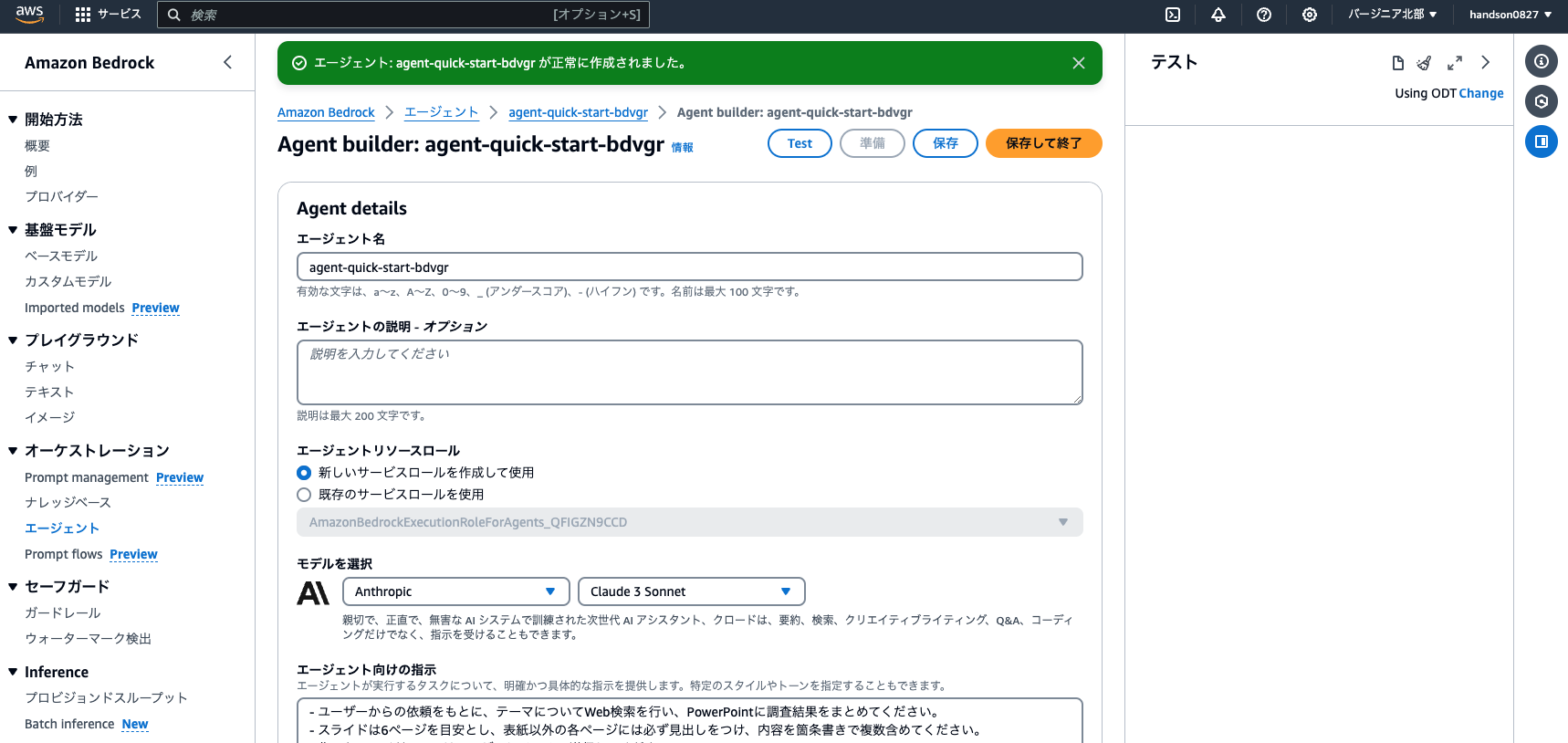The image size is (1568, 743).
Task: Open プロバイダー in the sidebar
Action: [61, 197]
